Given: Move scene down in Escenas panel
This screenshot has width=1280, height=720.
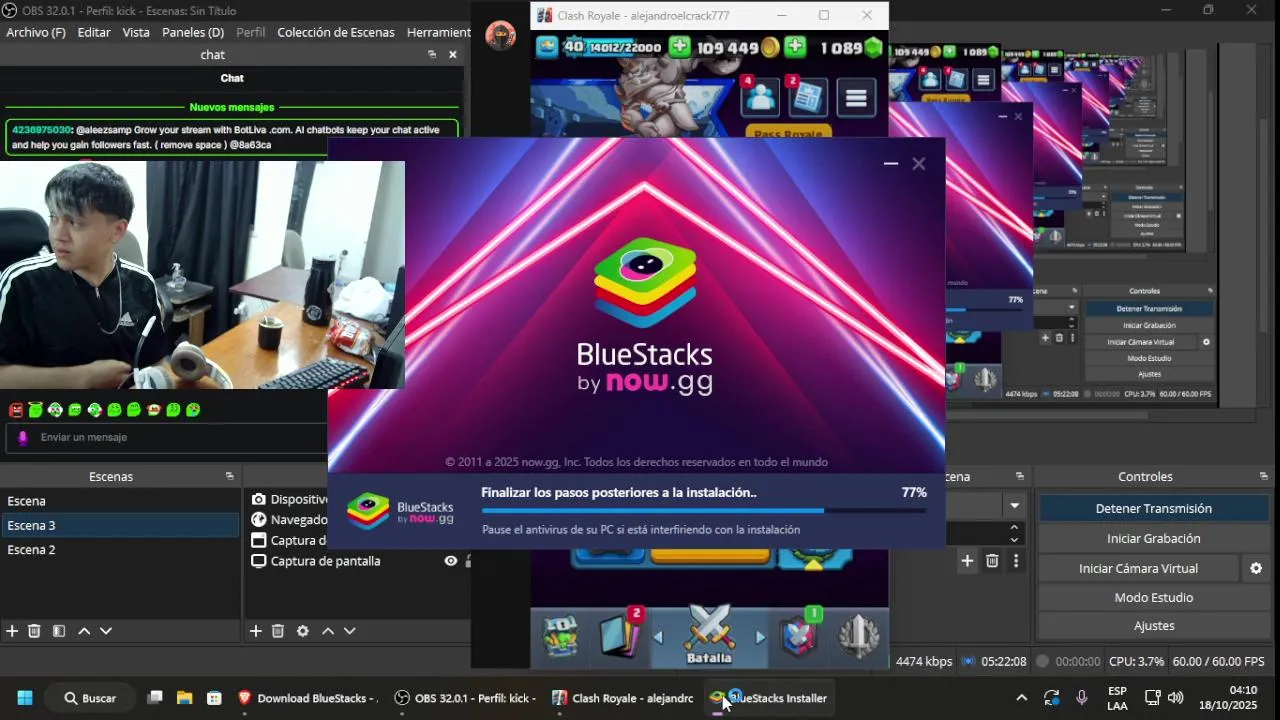Looking at the screenshot, I should pos(106,631).
